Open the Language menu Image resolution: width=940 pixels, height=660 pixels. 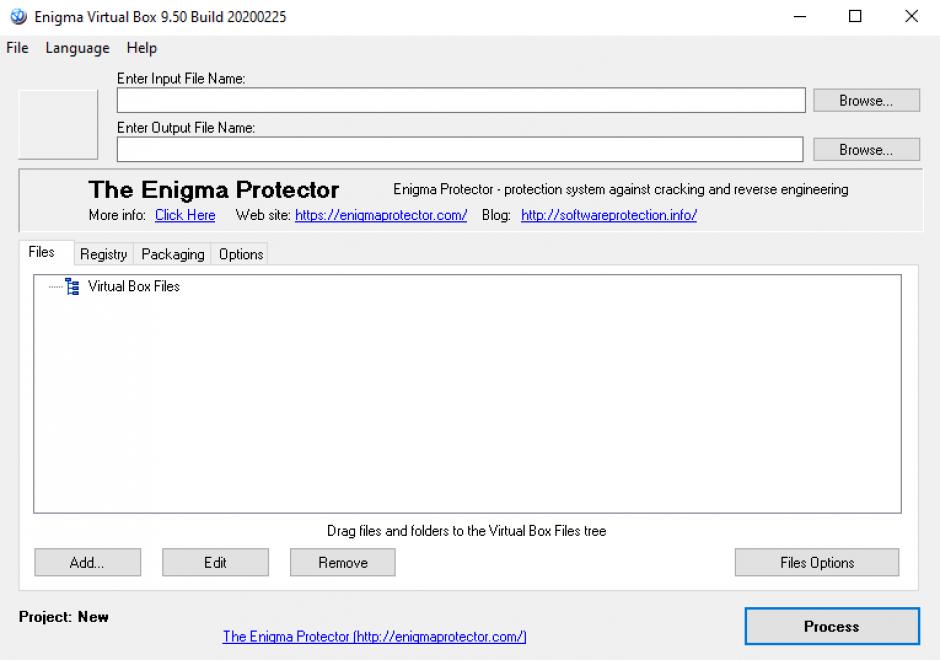pos(77,48)
